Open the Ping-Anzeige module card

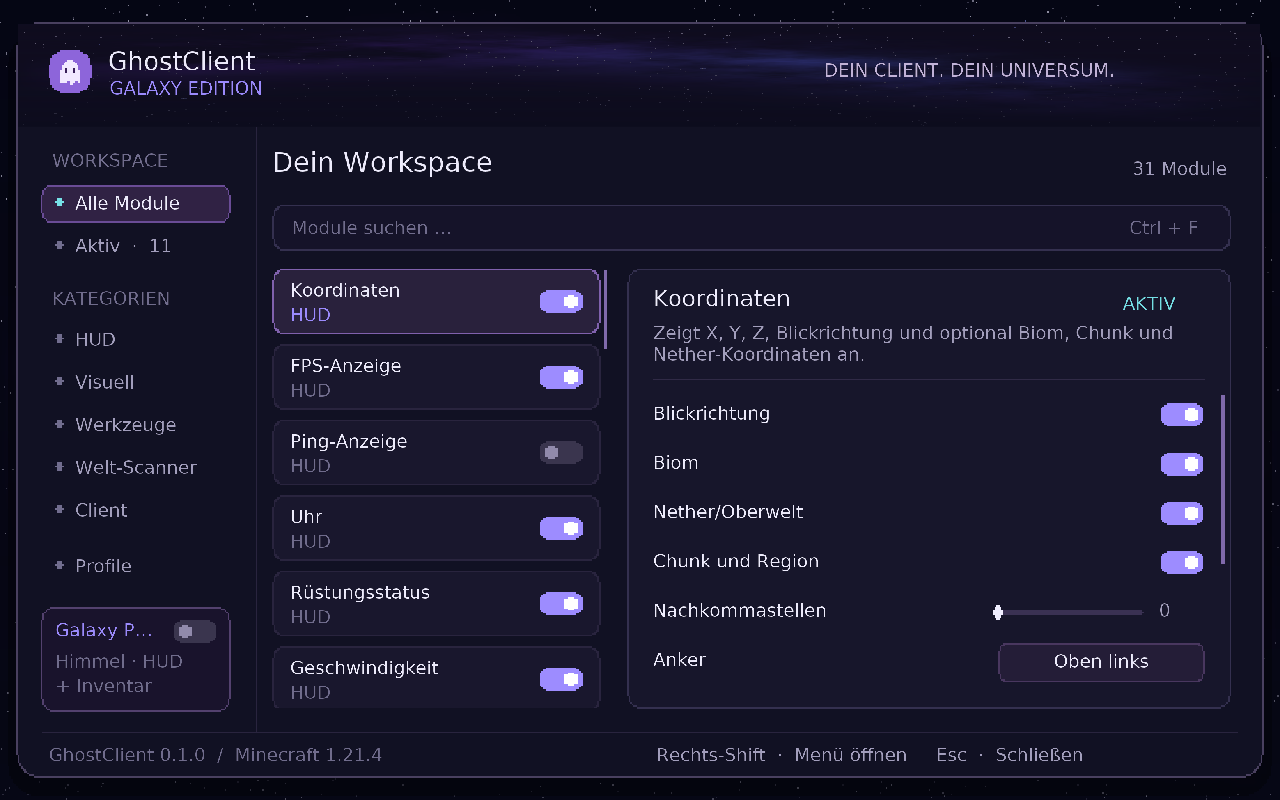click(436, 452)
